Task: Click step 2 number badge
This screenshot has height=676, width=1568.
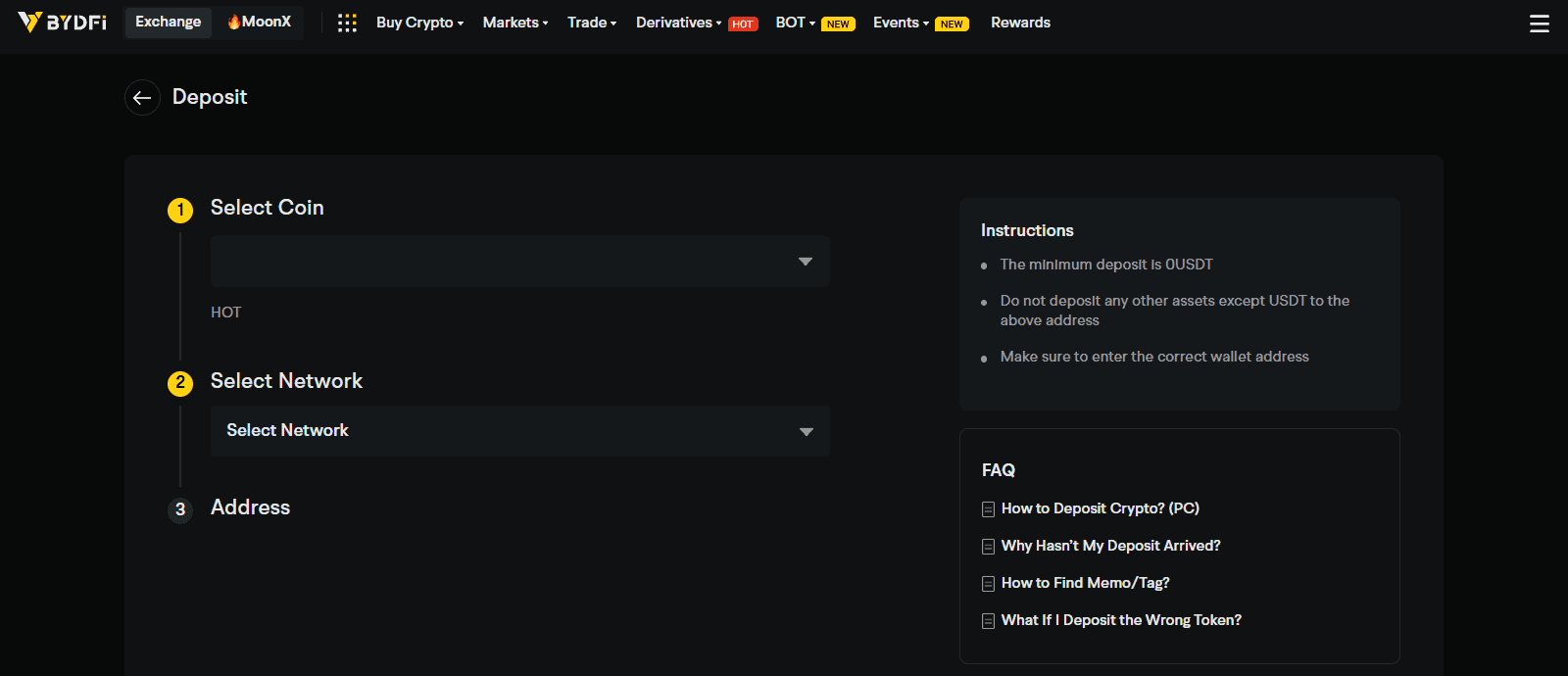Action: pyautogui.click(x=180, y=383)
